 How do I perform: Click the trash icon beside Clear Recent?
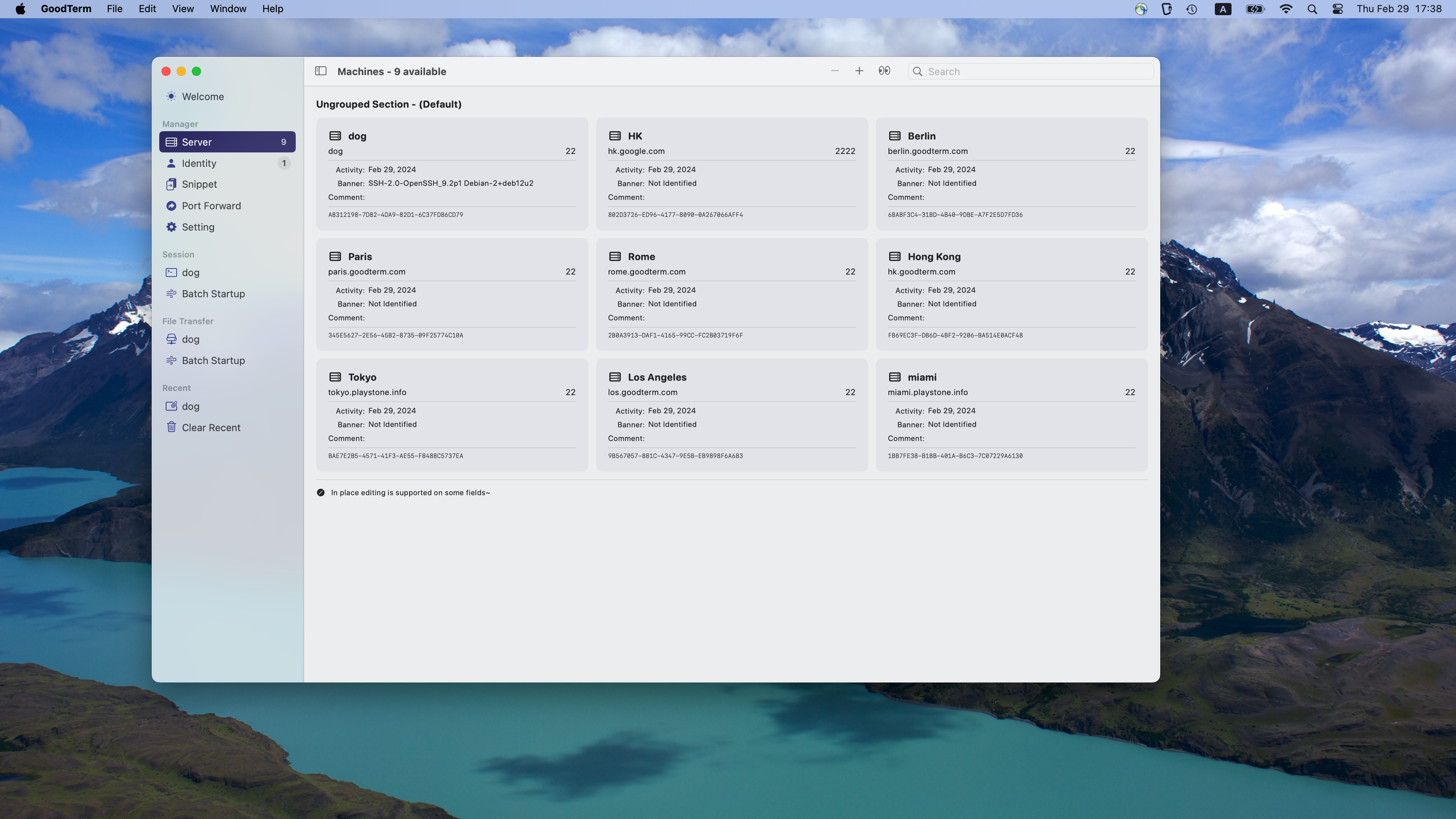[171, 427]
